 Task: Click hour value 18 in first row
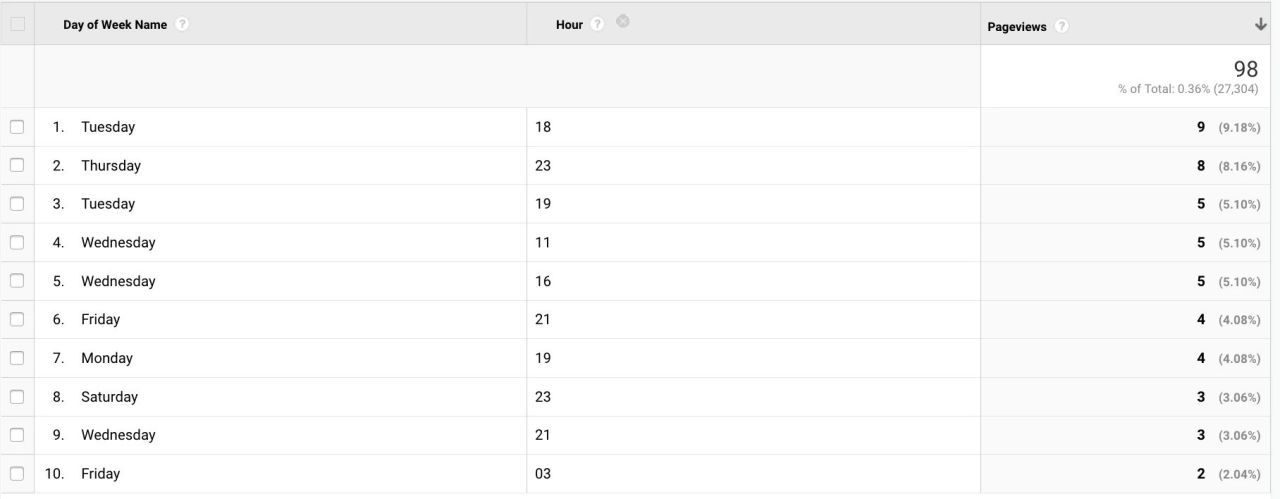[543, 127]
